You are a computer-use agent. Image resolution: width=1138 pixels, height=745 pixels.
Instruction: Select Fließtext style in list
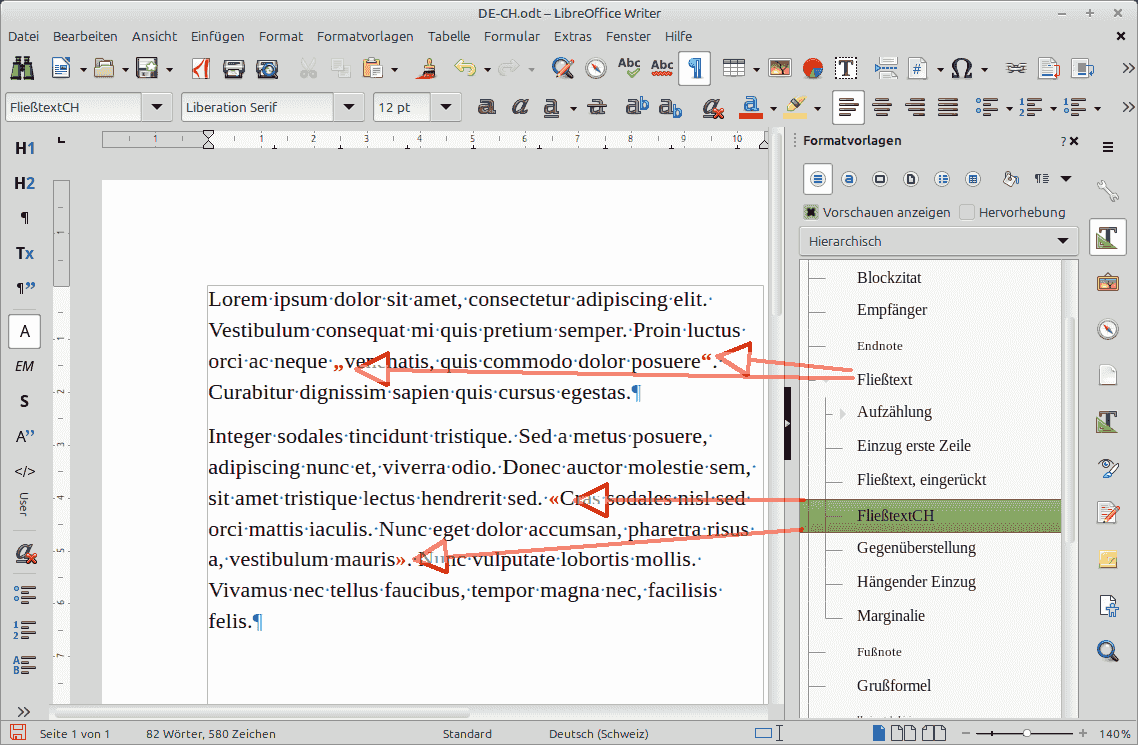884,379
